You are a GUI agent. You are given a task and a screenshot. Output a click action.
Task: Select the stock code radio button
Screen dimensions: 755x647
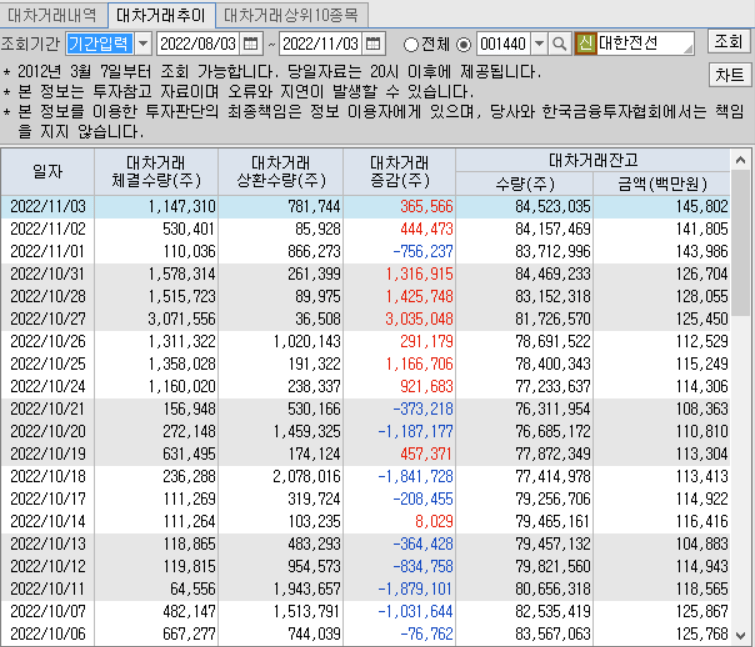coord(463,45)
